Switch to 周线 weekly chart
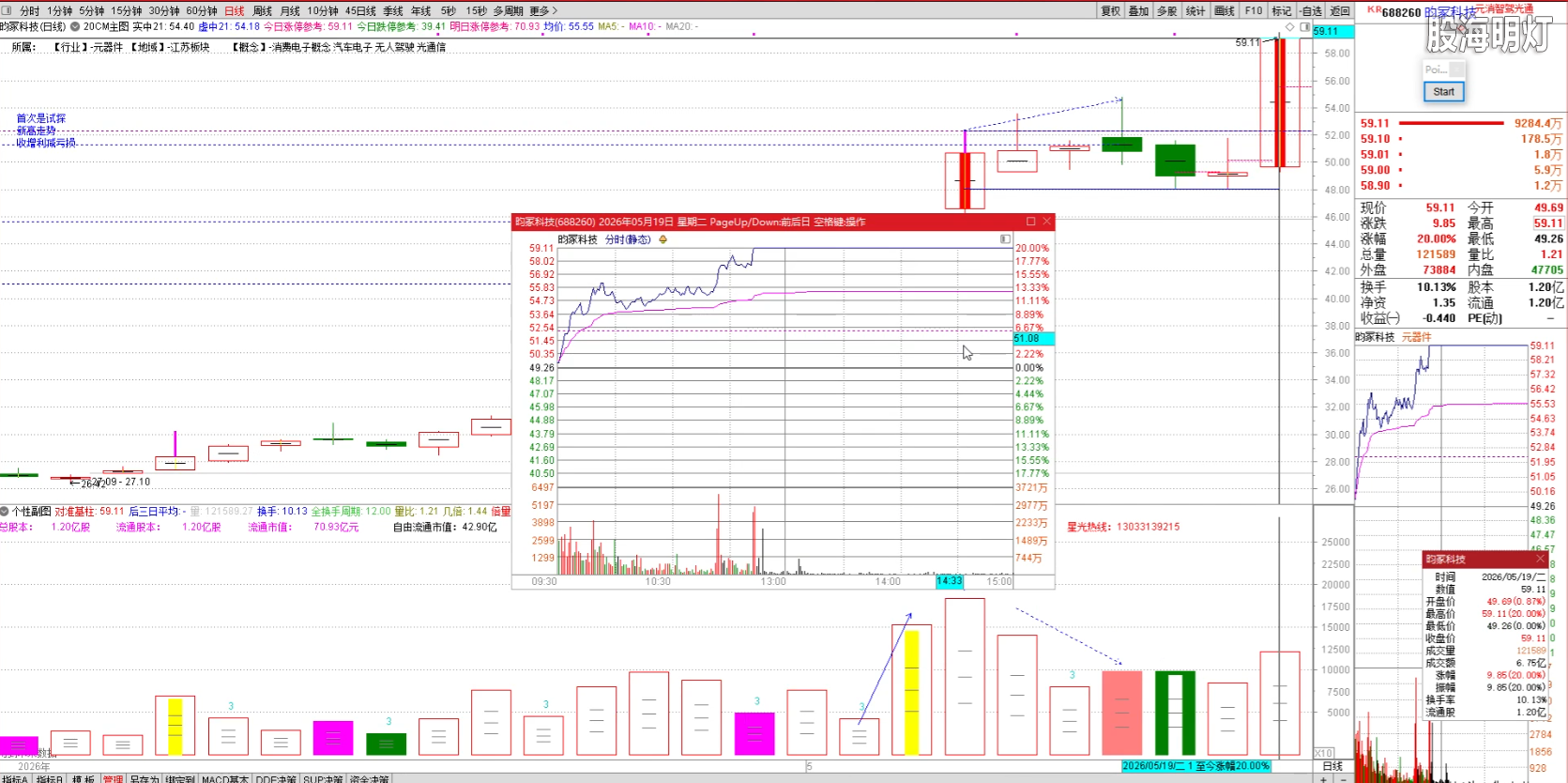The image size is (1568, 783). pos(263,11)
